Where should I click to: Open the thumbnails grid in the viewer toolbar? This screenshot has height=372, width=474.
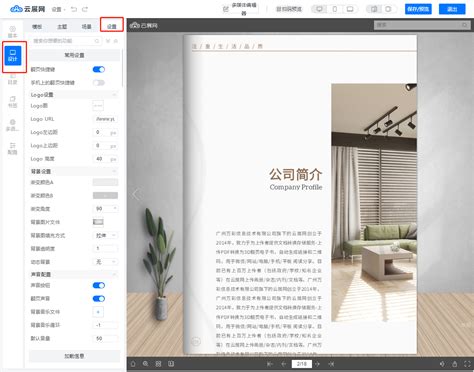pos(158,364)
